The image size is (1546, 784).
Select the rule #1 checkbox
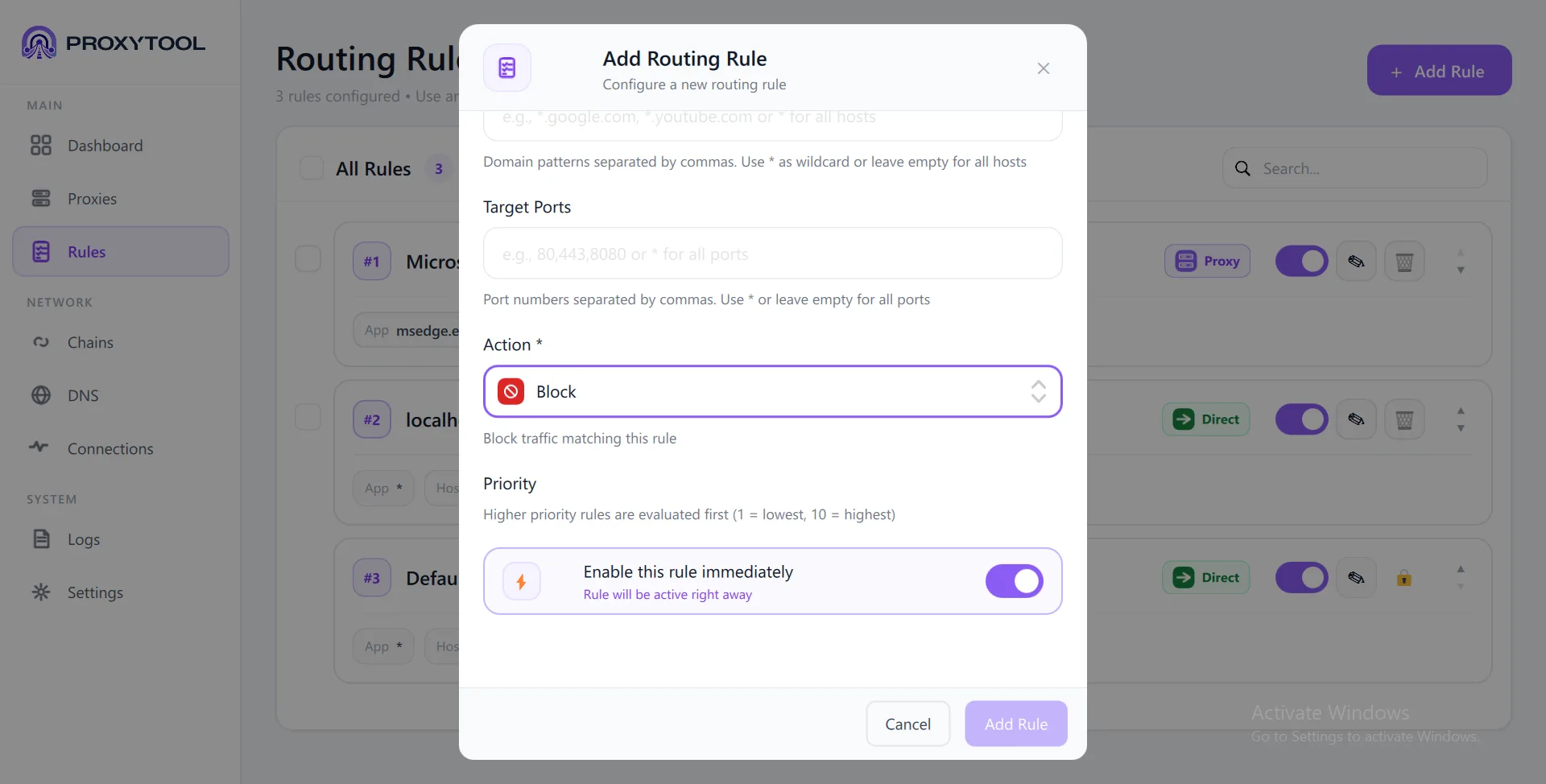[x=308, y=259]
